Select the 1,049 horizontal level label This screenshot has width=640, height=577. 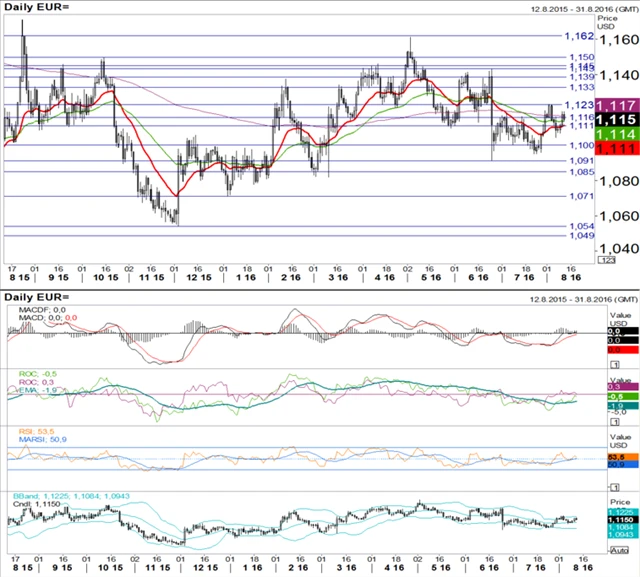(581, 237)
